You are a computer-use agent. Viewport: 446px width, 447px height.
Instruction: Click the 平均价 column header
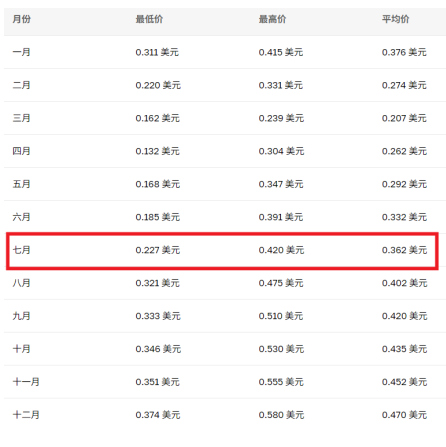(x=396, y=19)
